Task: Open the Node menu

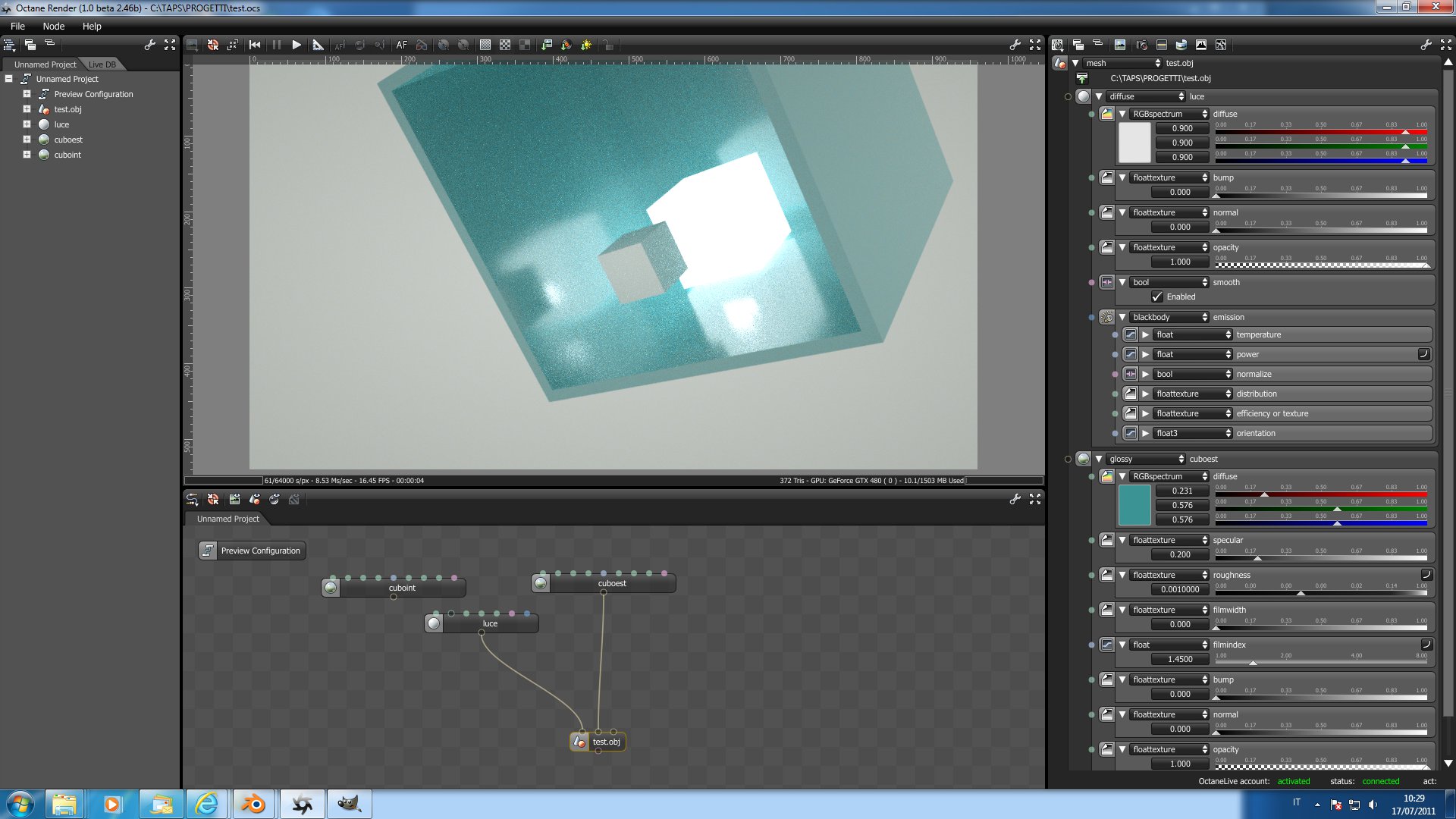Action: click(x=53, y=26)
